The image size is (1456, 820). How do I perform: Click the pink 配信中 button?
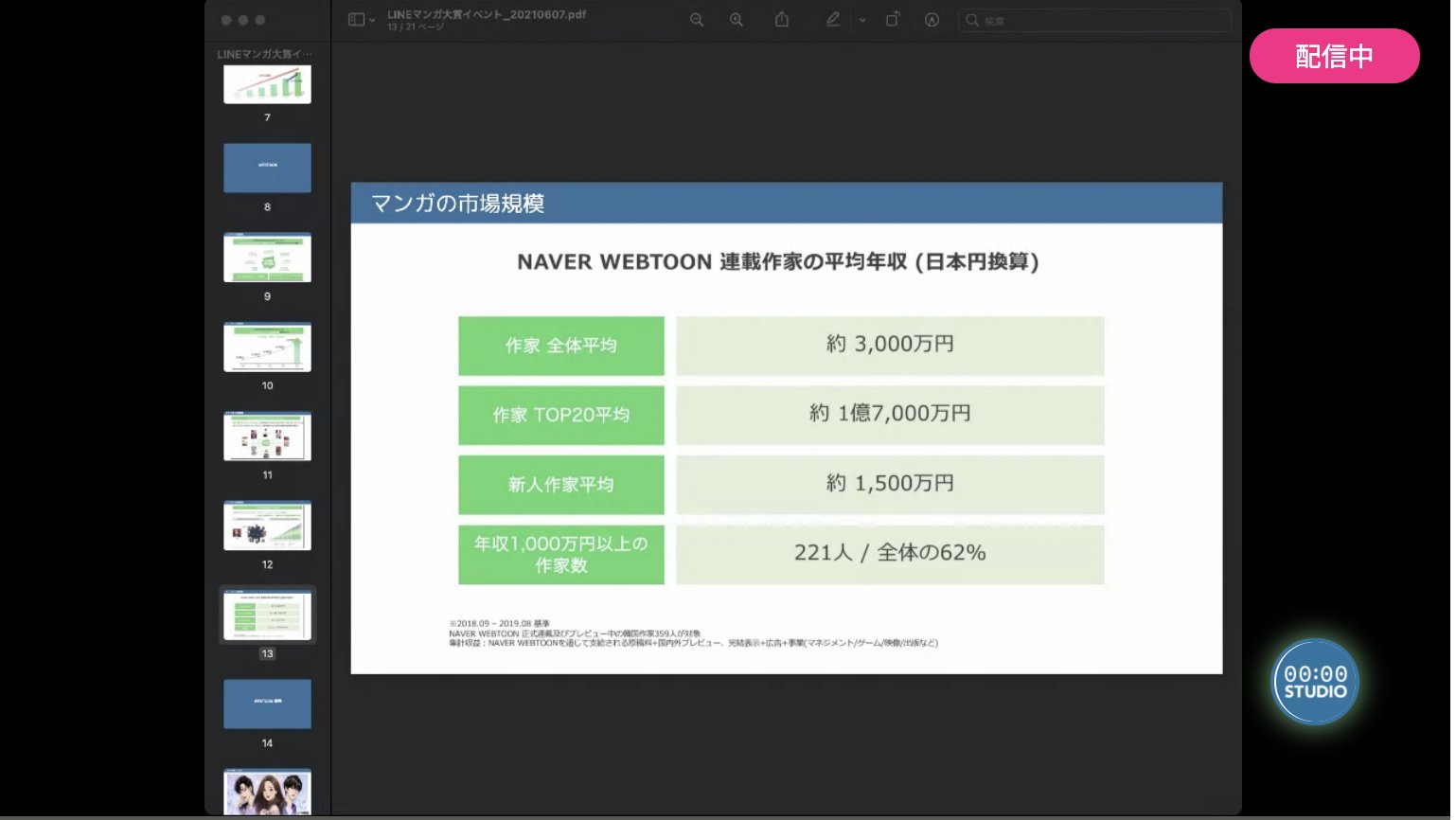[x=1334, y=56]
